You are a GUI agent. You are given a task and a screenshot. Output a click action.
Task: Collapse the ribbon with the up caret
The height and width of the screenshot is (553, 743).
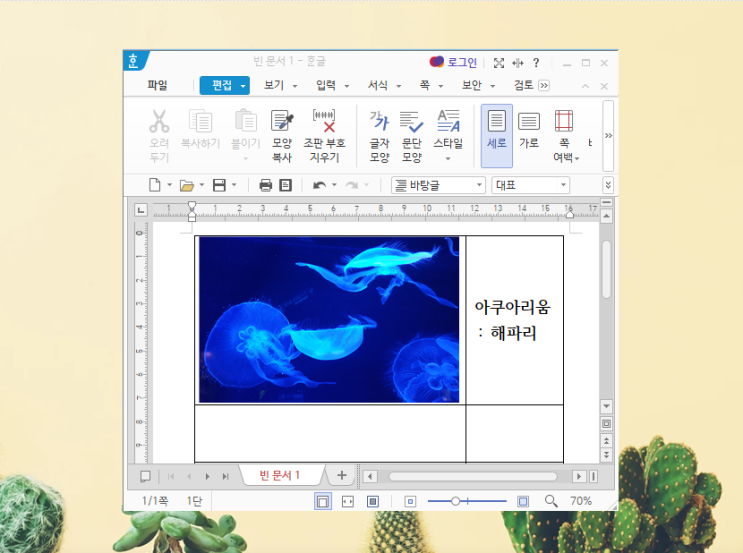[585, 86]
